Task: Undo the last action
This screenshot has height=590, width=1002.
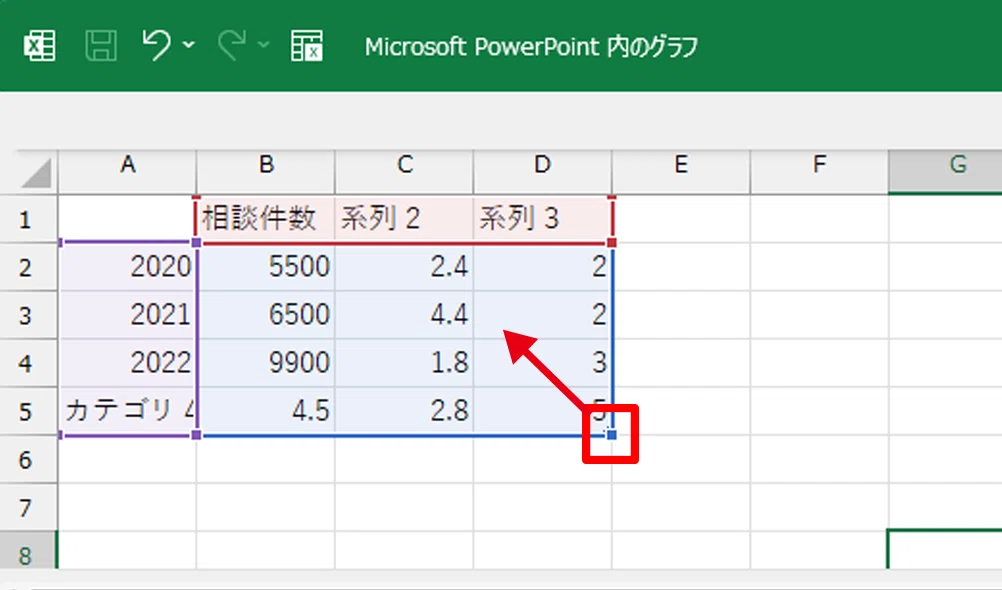Action: [x=157, y=45]
